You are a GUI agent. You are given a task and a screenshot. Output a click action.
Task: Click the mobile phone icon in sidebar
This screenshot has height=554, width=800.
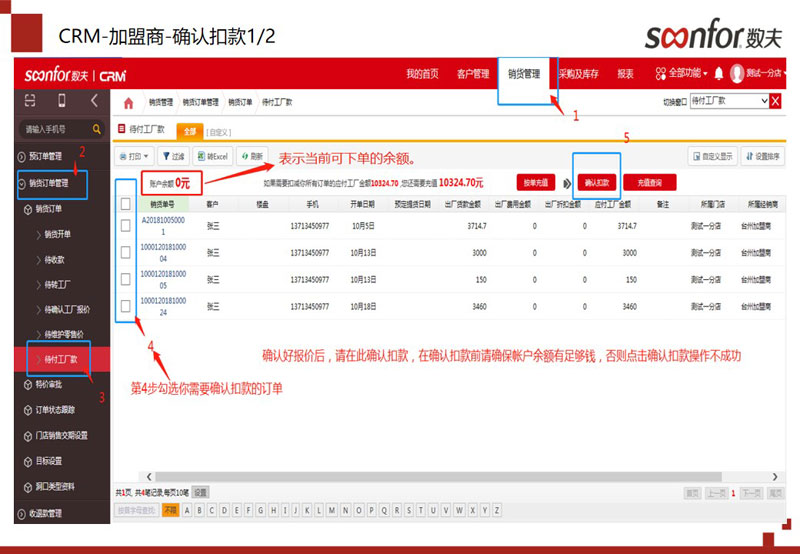coord(61,101)
